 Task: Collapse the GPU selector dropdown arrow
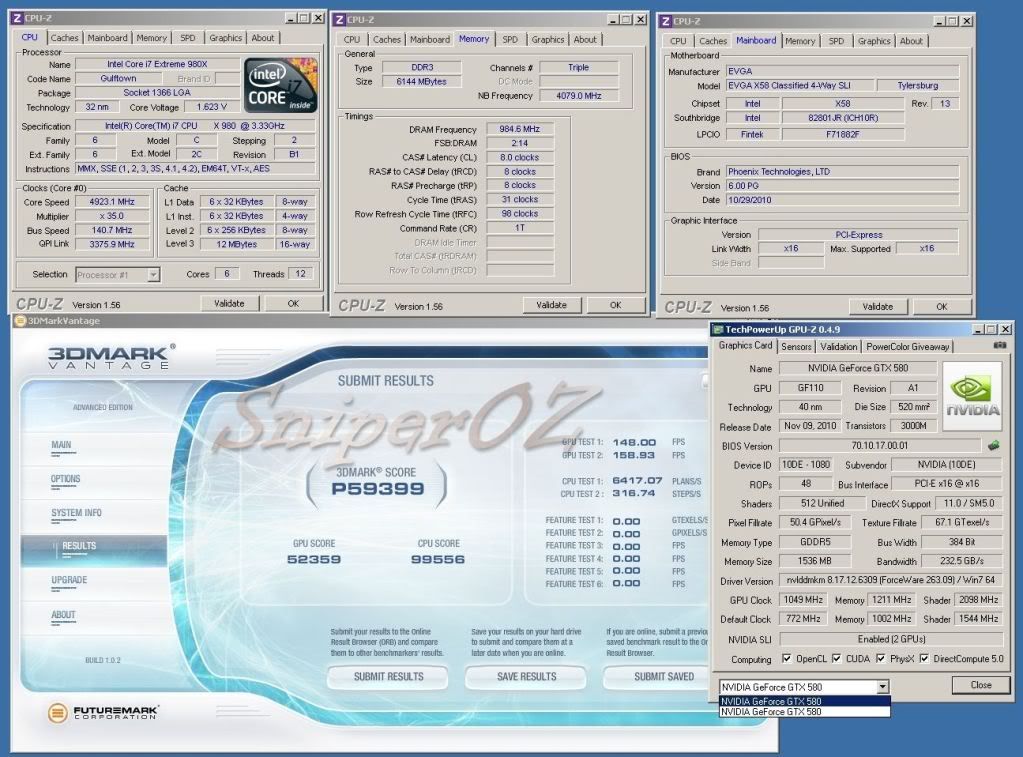coord(881,686)
